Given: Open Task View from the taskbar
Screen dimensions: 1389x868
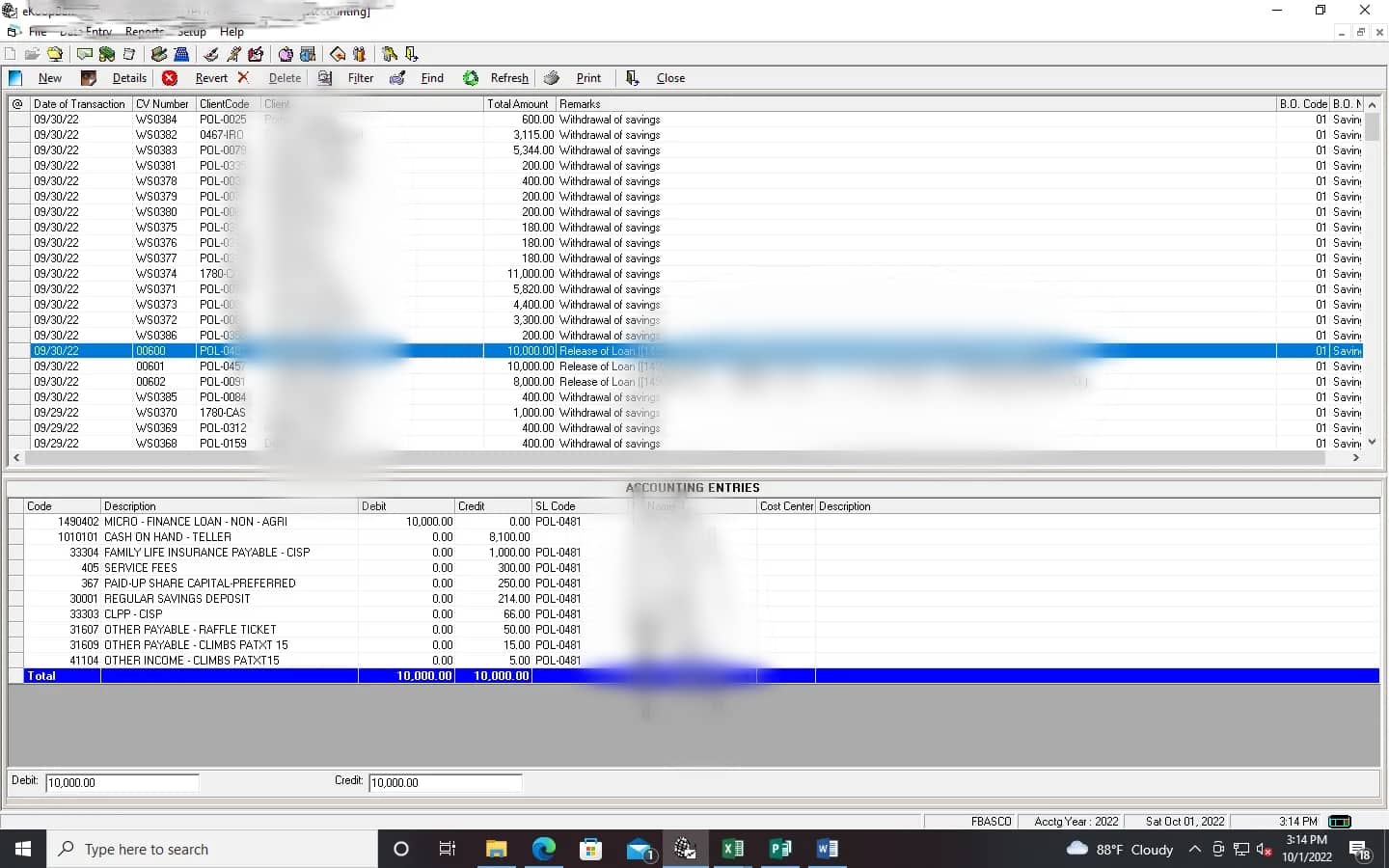Looking at the screenshot, I should click(448, 849).
